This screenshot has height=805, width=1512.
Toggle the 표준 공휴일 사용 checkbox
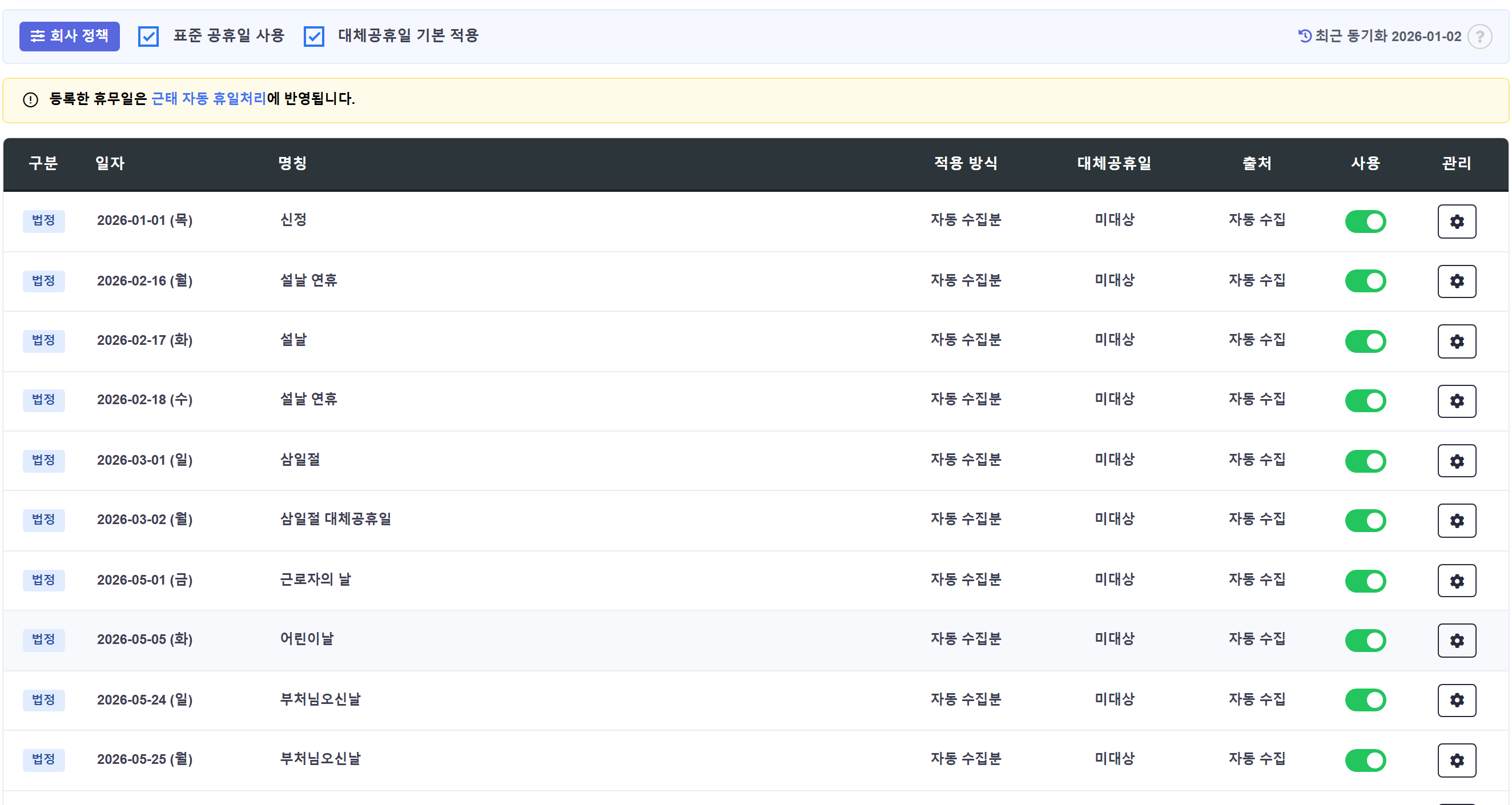148,37
